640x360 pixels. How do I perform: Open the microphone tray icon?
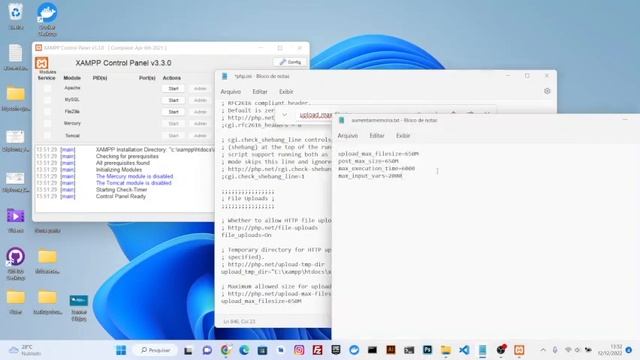point(555,350)
